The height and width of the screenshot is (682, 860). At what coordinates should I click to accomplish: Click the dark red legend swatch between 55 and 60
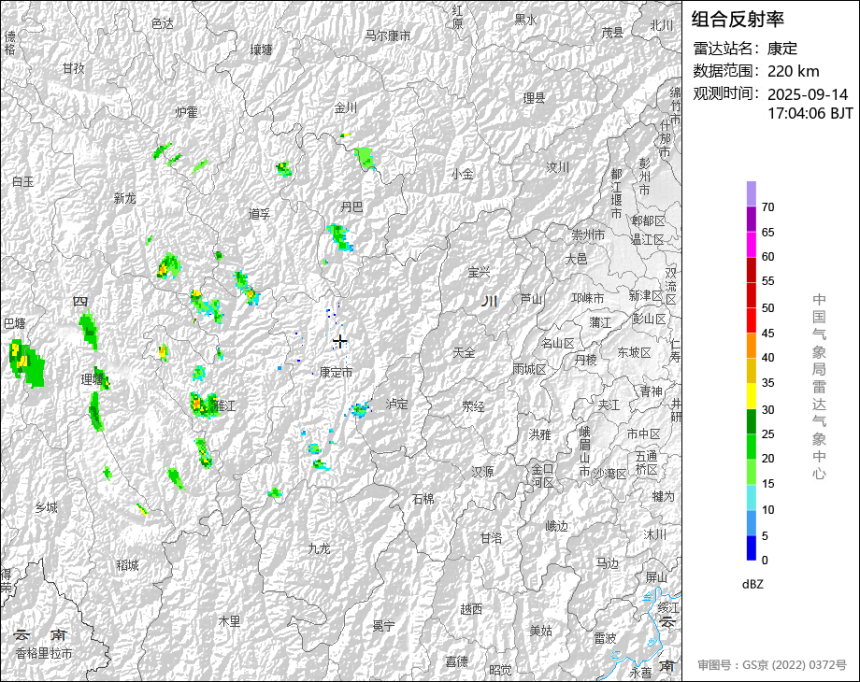[751, 269]
